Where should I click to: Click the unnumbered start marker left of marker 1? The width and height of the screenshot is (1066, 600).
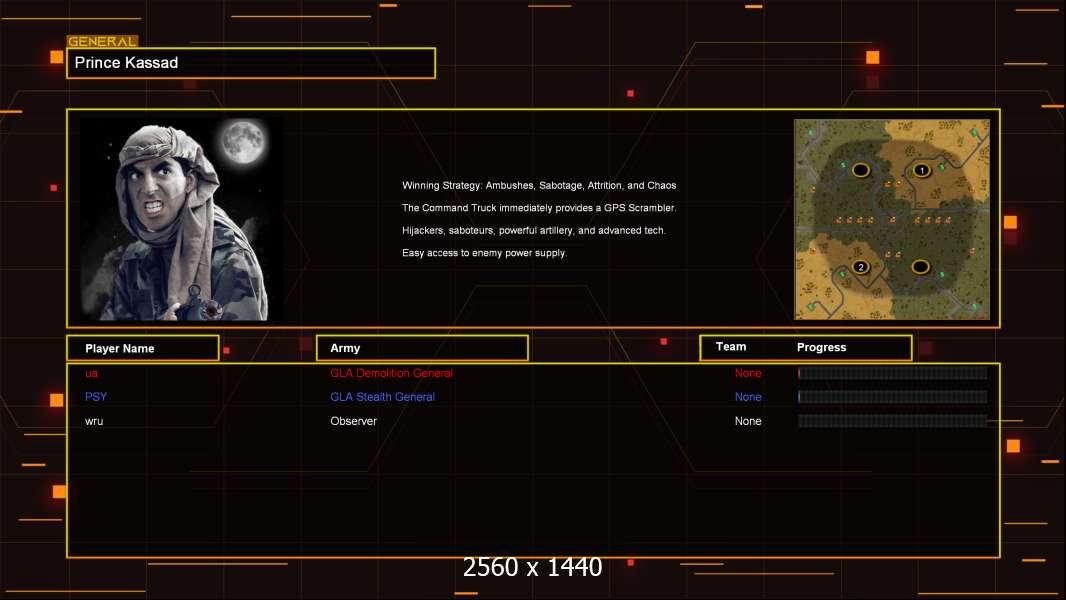click(x=861, y=170)
